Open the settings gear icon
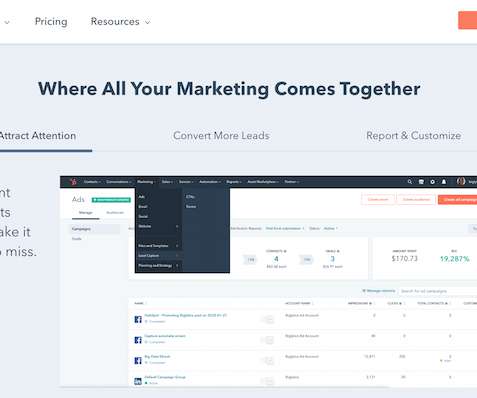 click(x=432, y=182)
